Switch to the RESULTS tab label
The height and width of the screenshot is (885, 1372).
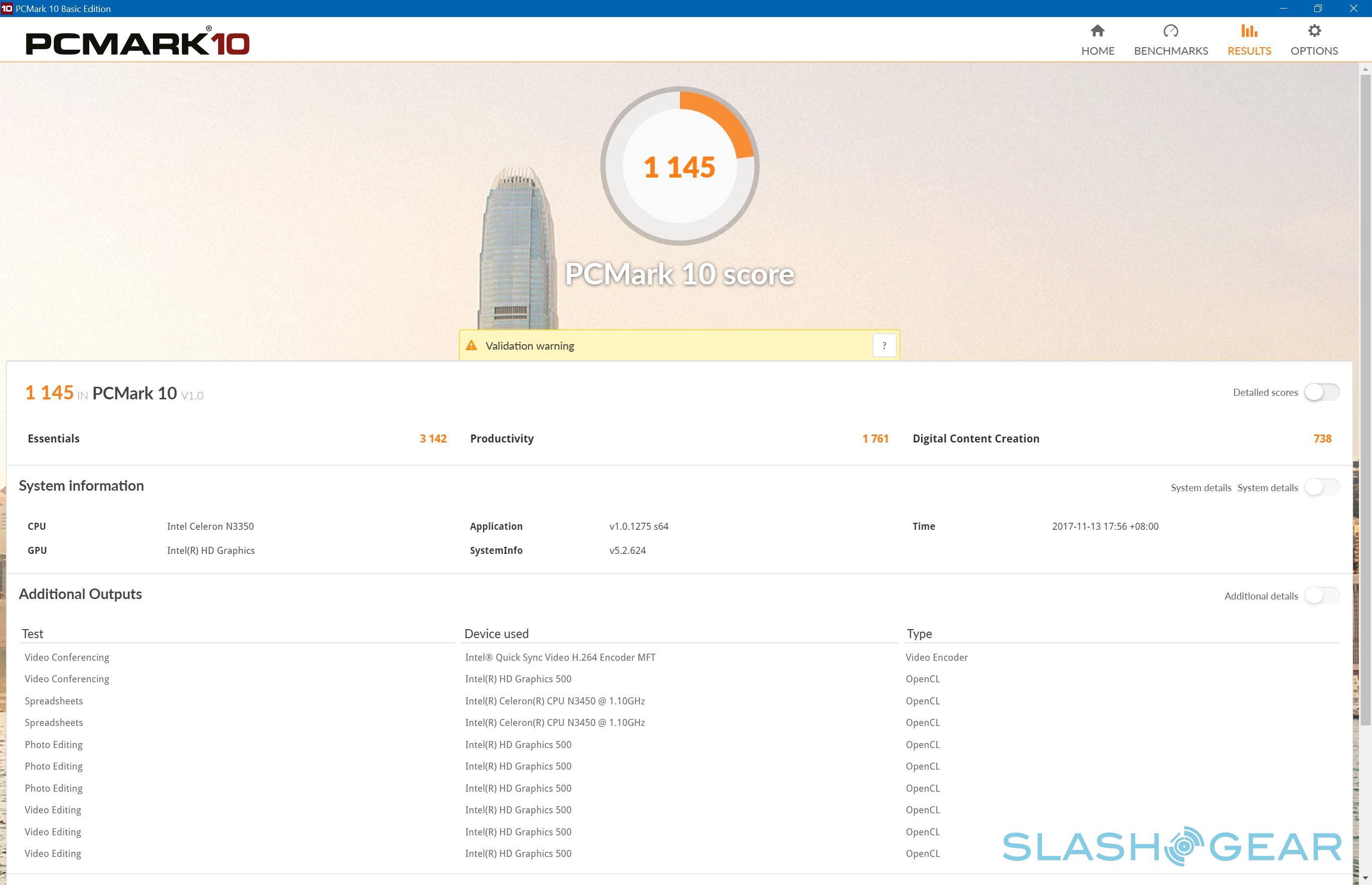1249,51
